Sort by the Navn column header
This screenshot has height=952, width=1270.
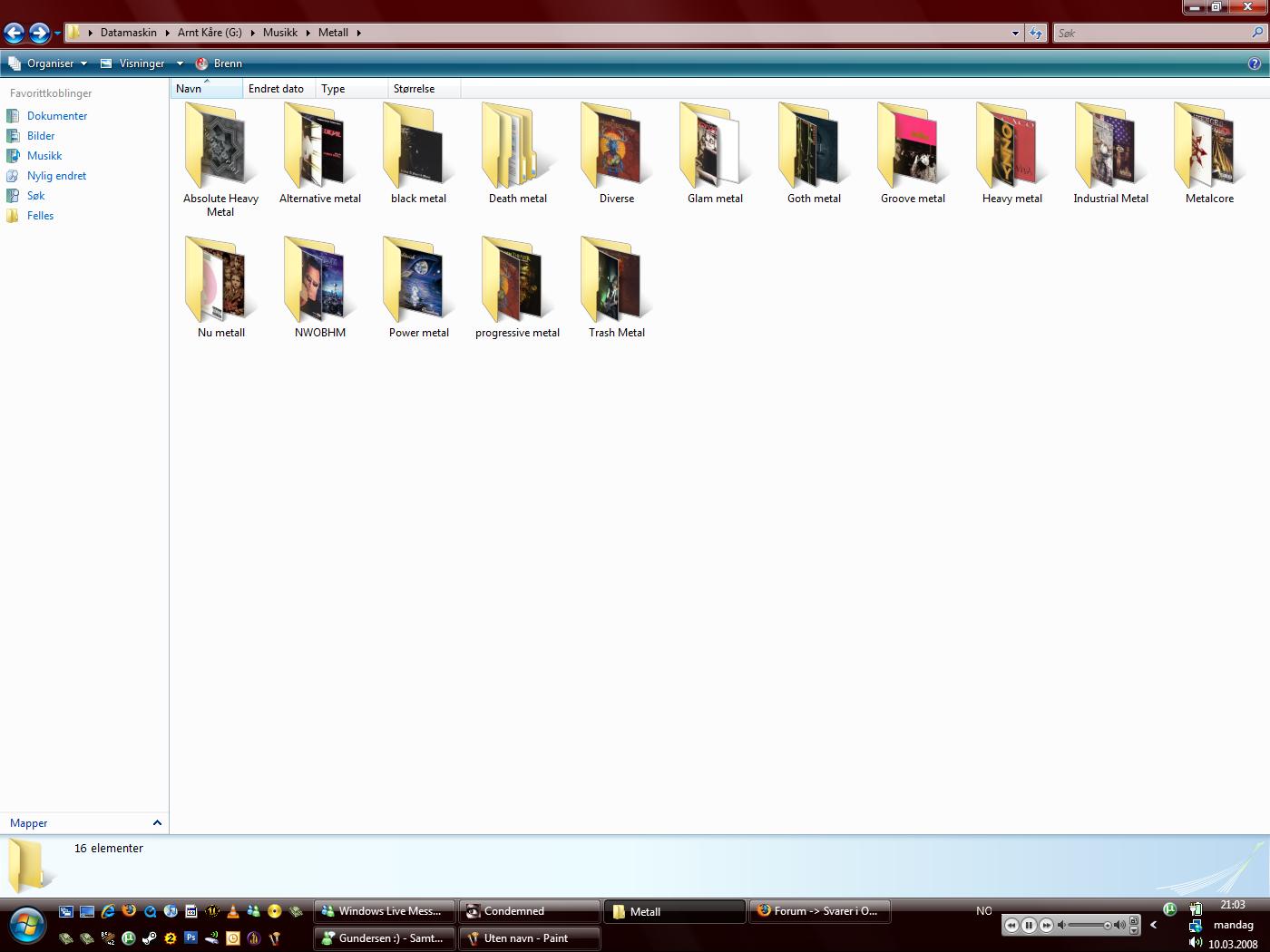click(207, 89)
